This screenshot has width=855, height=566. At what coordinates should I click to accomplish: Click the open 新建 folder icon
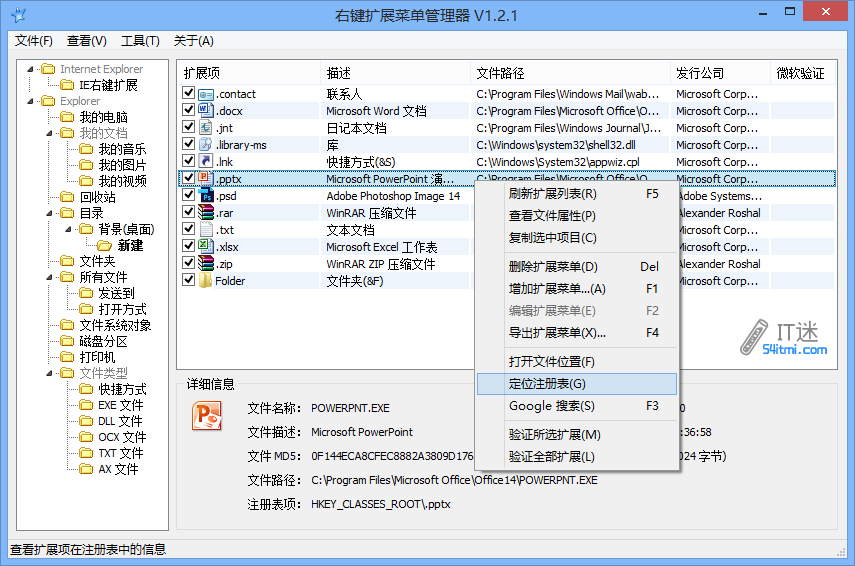(105, 246)
